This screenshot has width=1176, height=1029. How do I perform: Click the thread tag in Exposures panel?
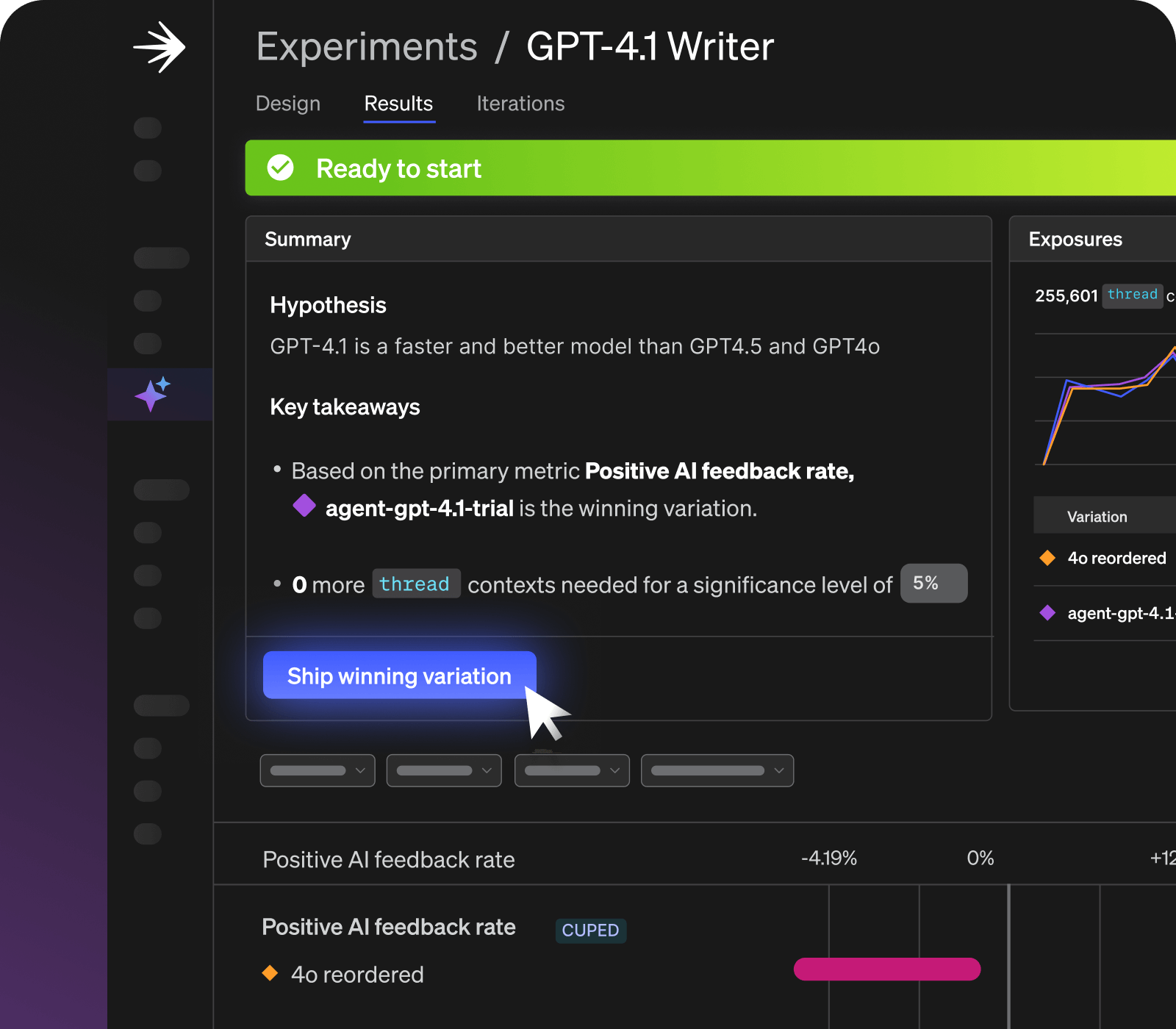click(1133, 295)
